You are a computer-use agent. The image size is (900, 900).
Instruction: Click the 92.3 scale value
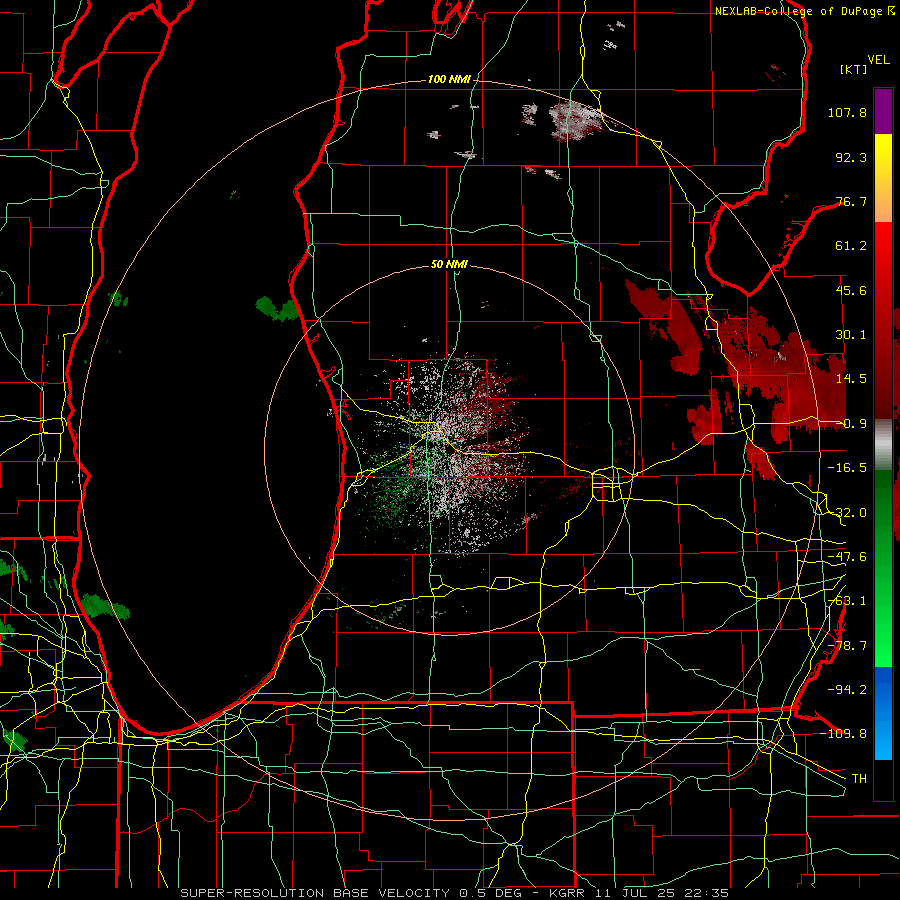[851, 157]
